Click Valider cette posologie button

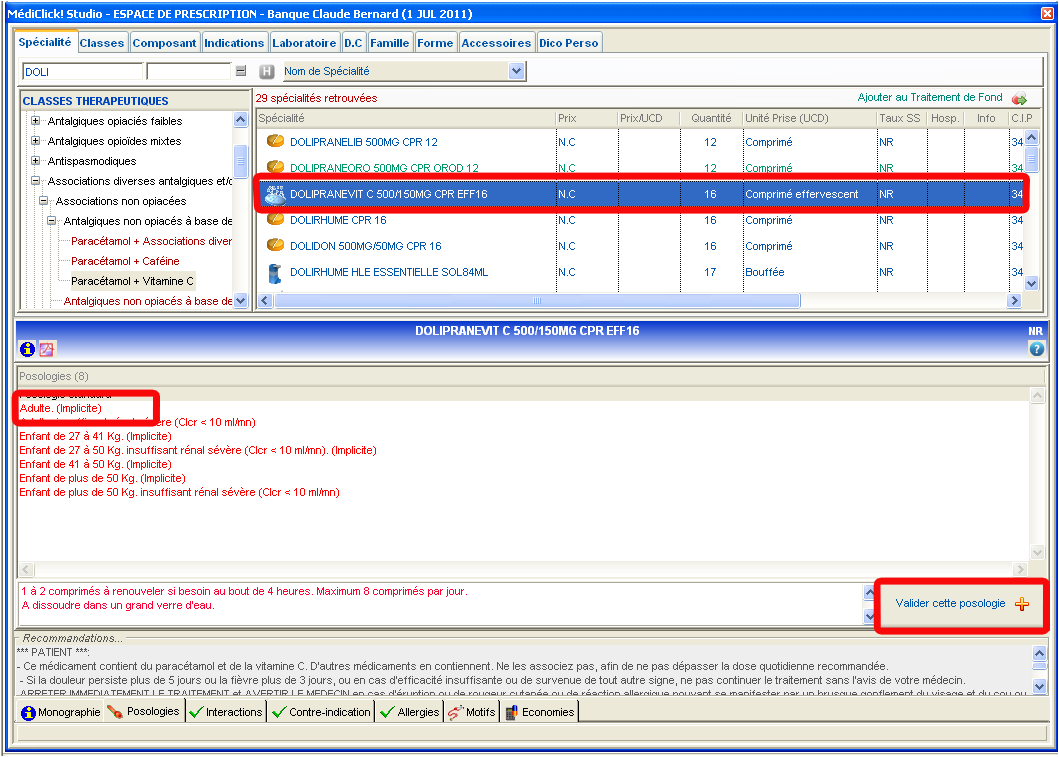pos(961,604)
